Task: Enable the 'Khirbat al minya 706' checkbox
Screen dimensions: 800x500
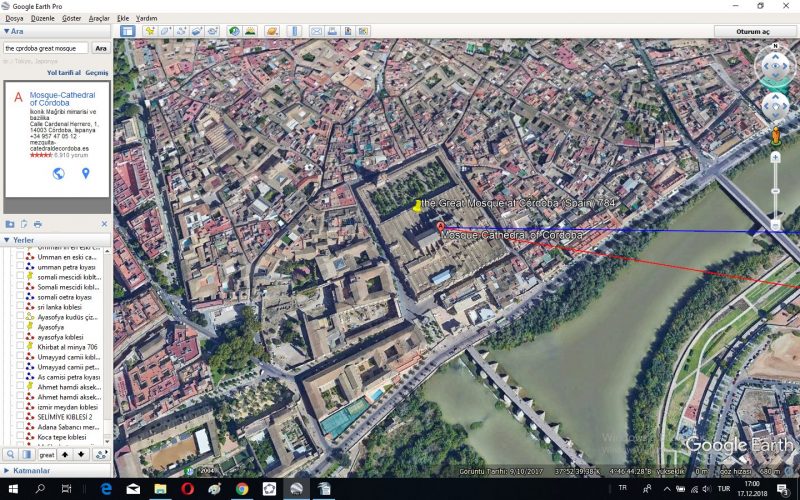Action: click(20, 346)
